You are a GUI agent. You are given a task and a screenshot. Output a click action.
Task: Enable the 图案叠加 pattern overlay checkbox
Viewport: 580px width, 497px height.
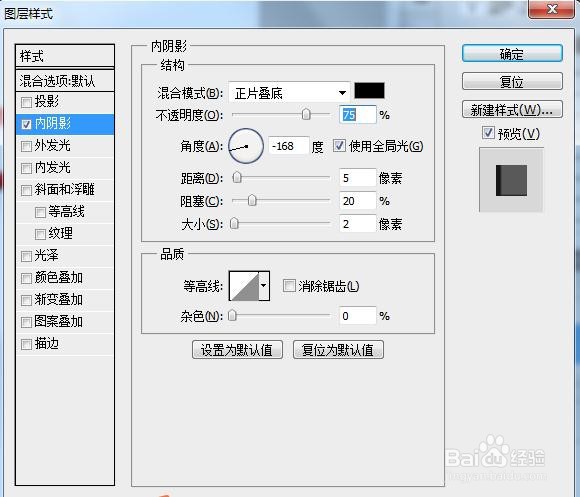(x=26, y=322)
